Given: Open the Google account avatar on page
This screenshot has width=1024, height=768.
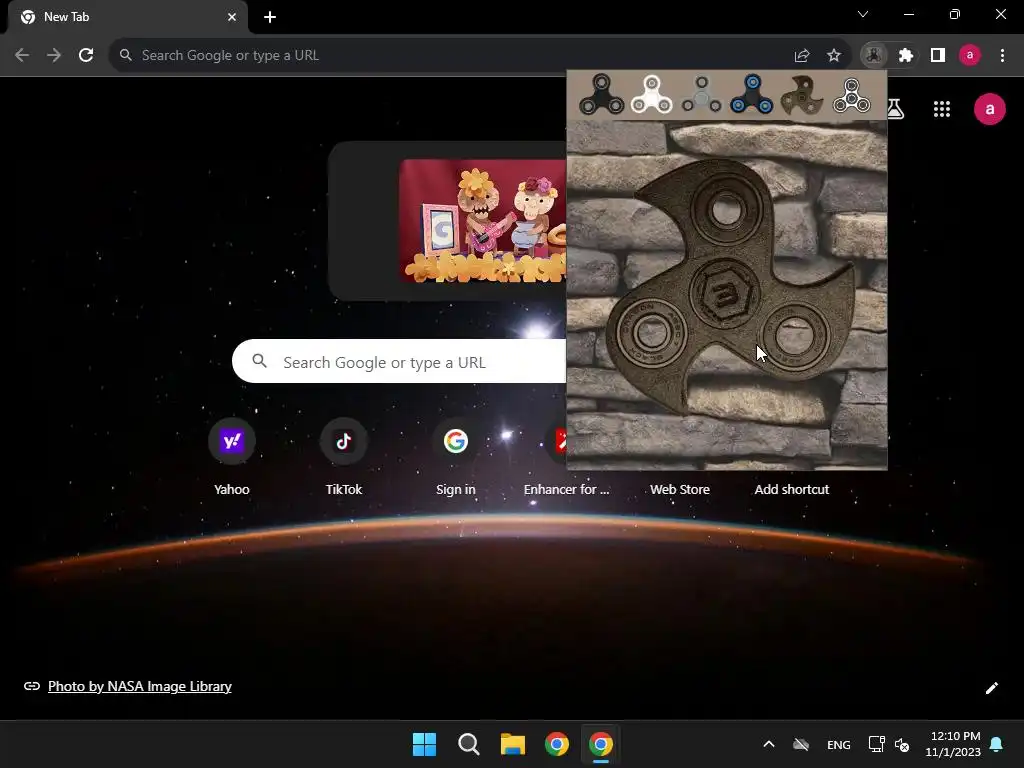Looking at the screenshot, I should click(989, 109).
